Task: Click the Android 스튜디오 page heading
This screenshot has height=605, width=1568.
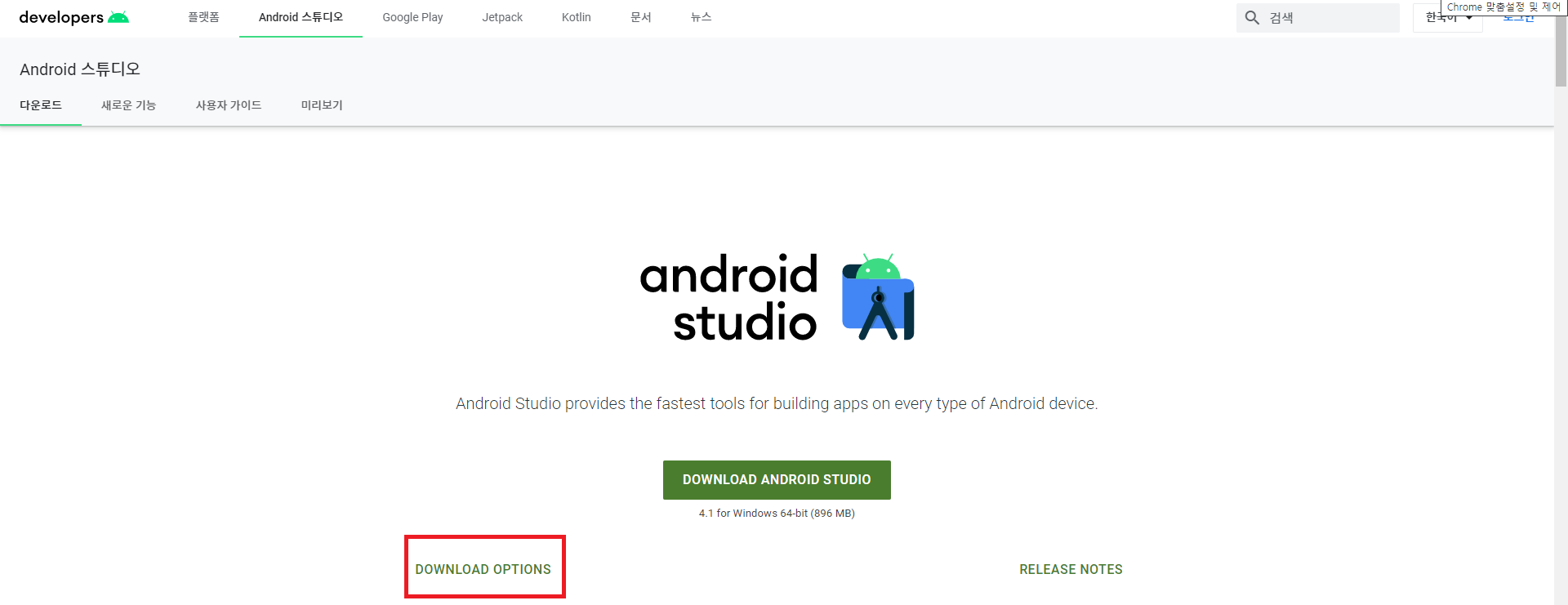Action: click(80, 69)
